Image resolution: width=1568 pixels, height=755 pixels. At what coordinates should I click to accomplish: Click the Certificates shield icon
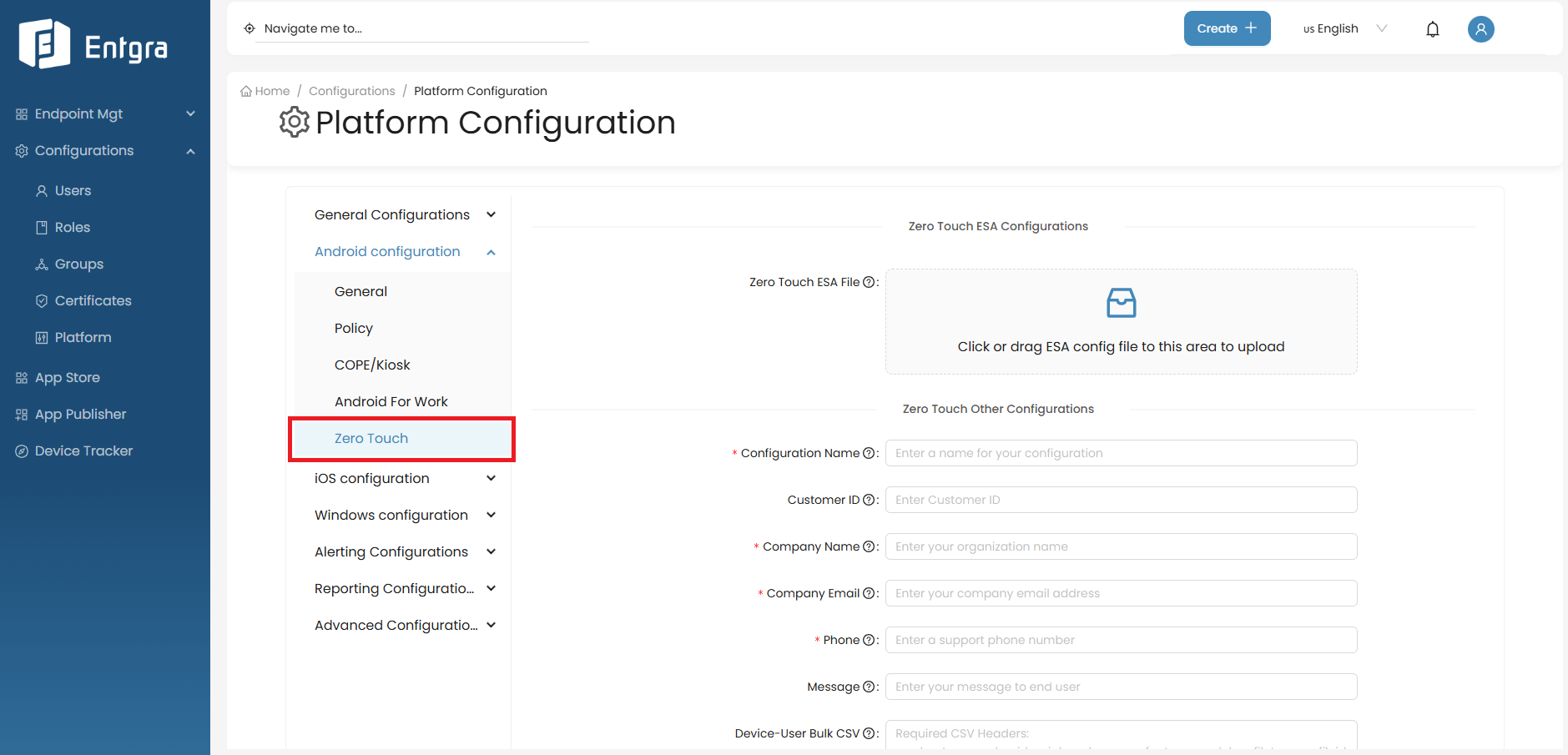[42, 301]
